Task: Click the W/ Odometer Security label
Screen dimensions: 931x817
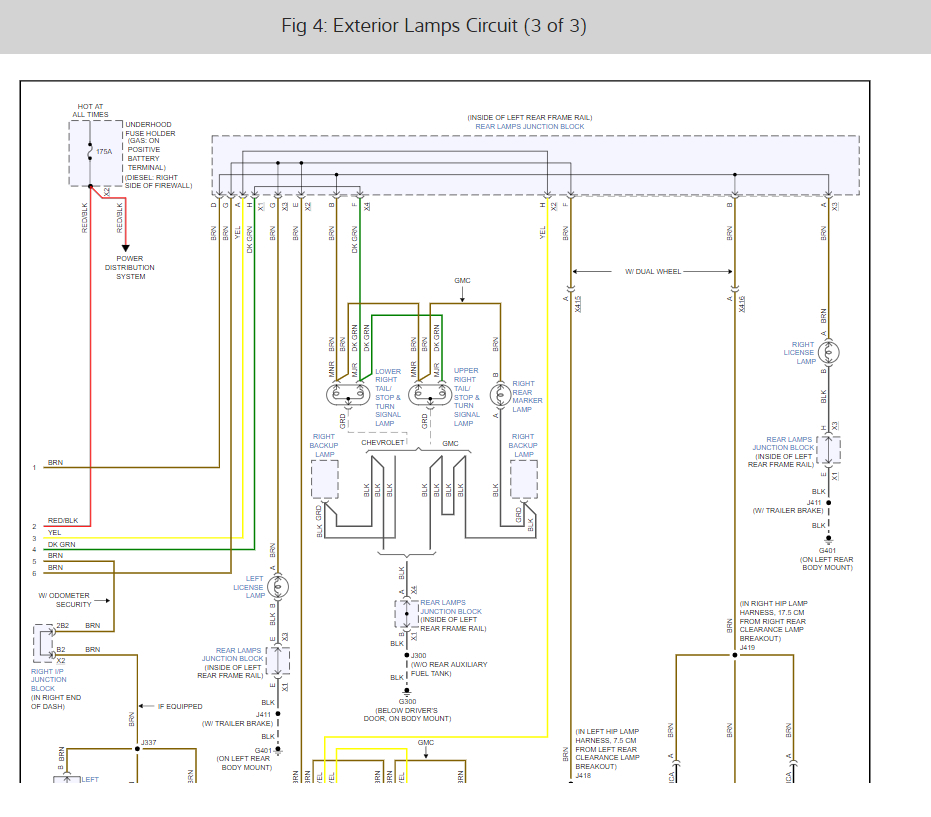Action: pos(64,600)
